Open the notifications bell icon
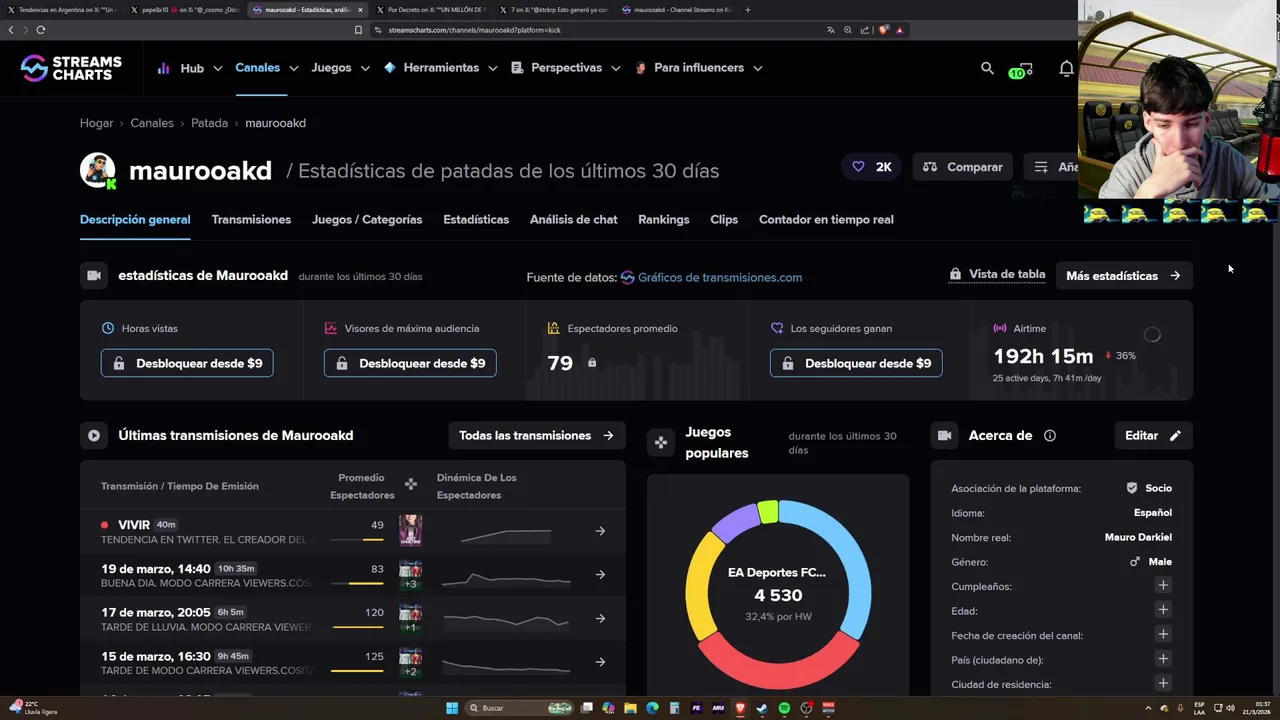1280x720 pixels. (1066, 68)
